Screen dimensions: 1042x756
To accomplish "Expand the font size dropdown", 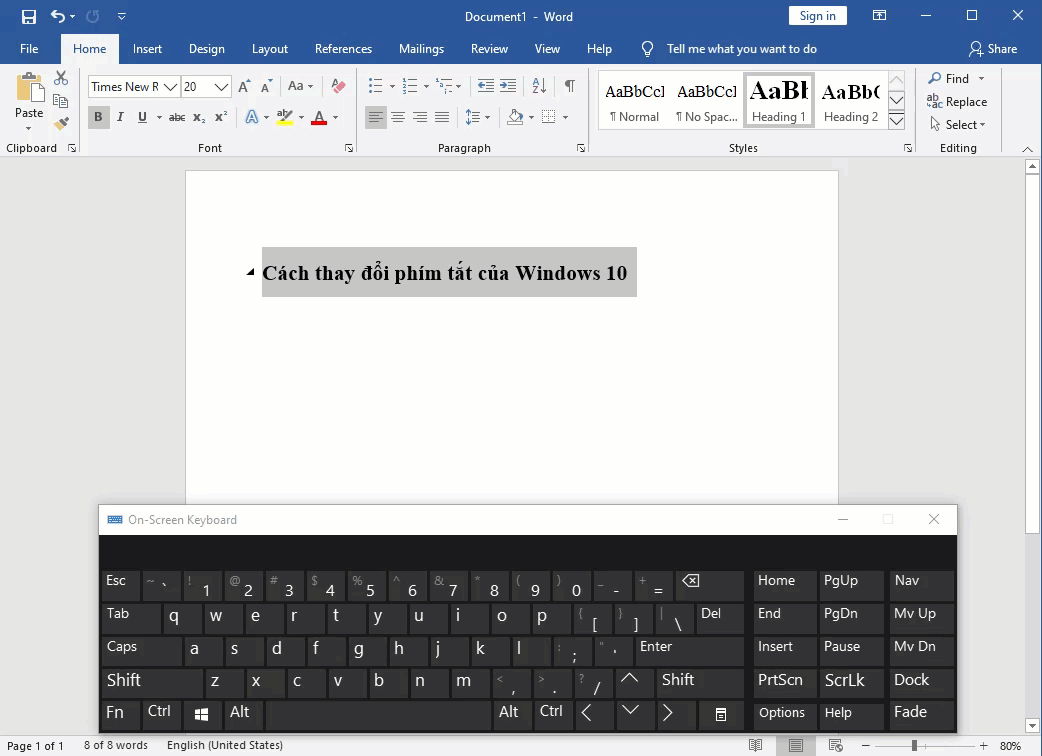I will pos(221,86).
